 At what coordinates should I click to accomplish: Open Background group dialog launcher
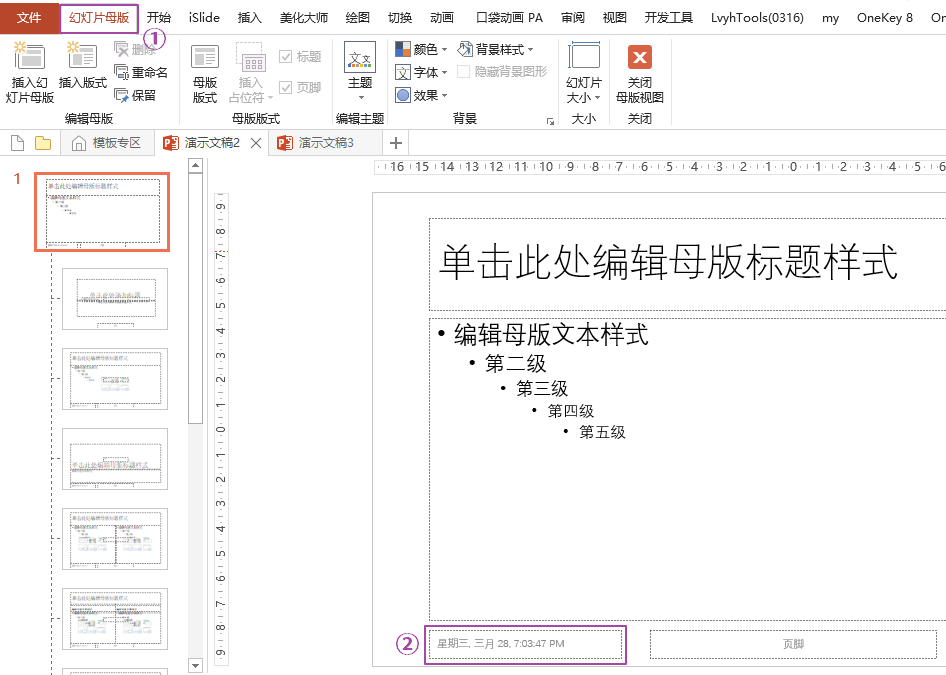[x=550, y=121]
